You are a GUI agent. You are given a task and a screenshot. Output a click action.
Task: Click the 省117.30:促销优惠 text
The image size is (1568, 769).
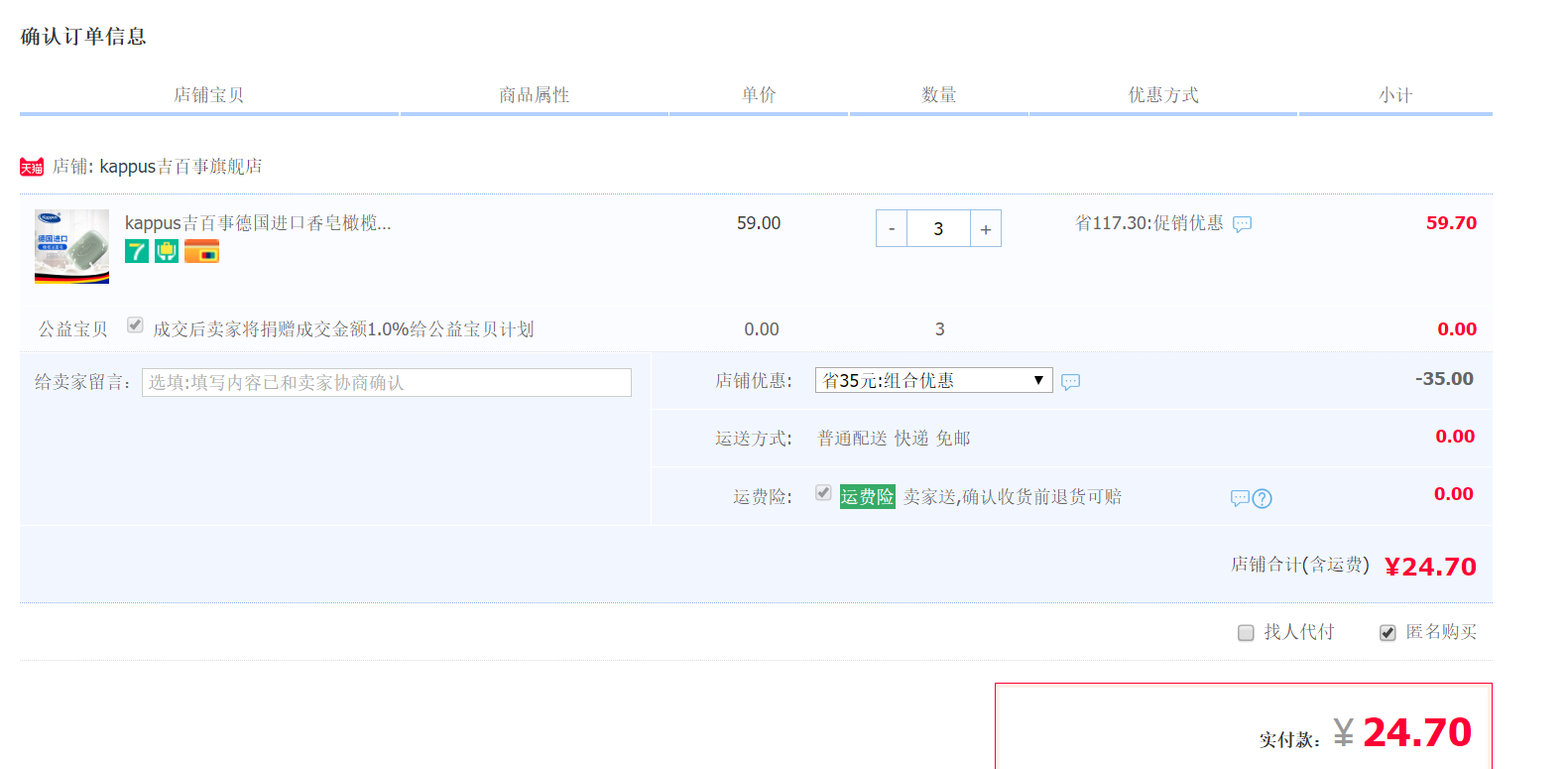pyautogui.click(x=1149, y=223)
